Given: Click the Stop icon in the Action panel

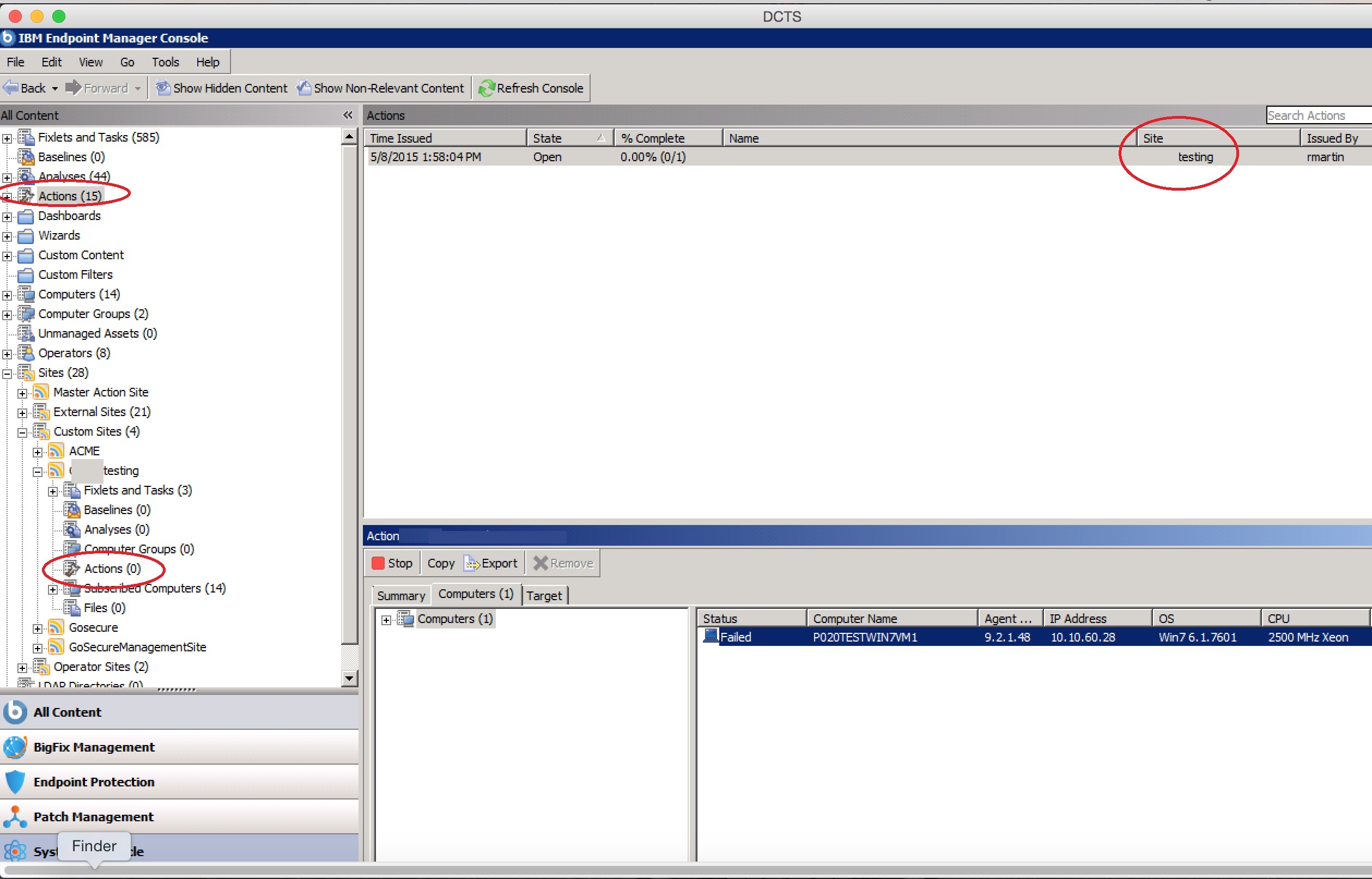Looking at the screenshot, I should [x=379, y=563].
